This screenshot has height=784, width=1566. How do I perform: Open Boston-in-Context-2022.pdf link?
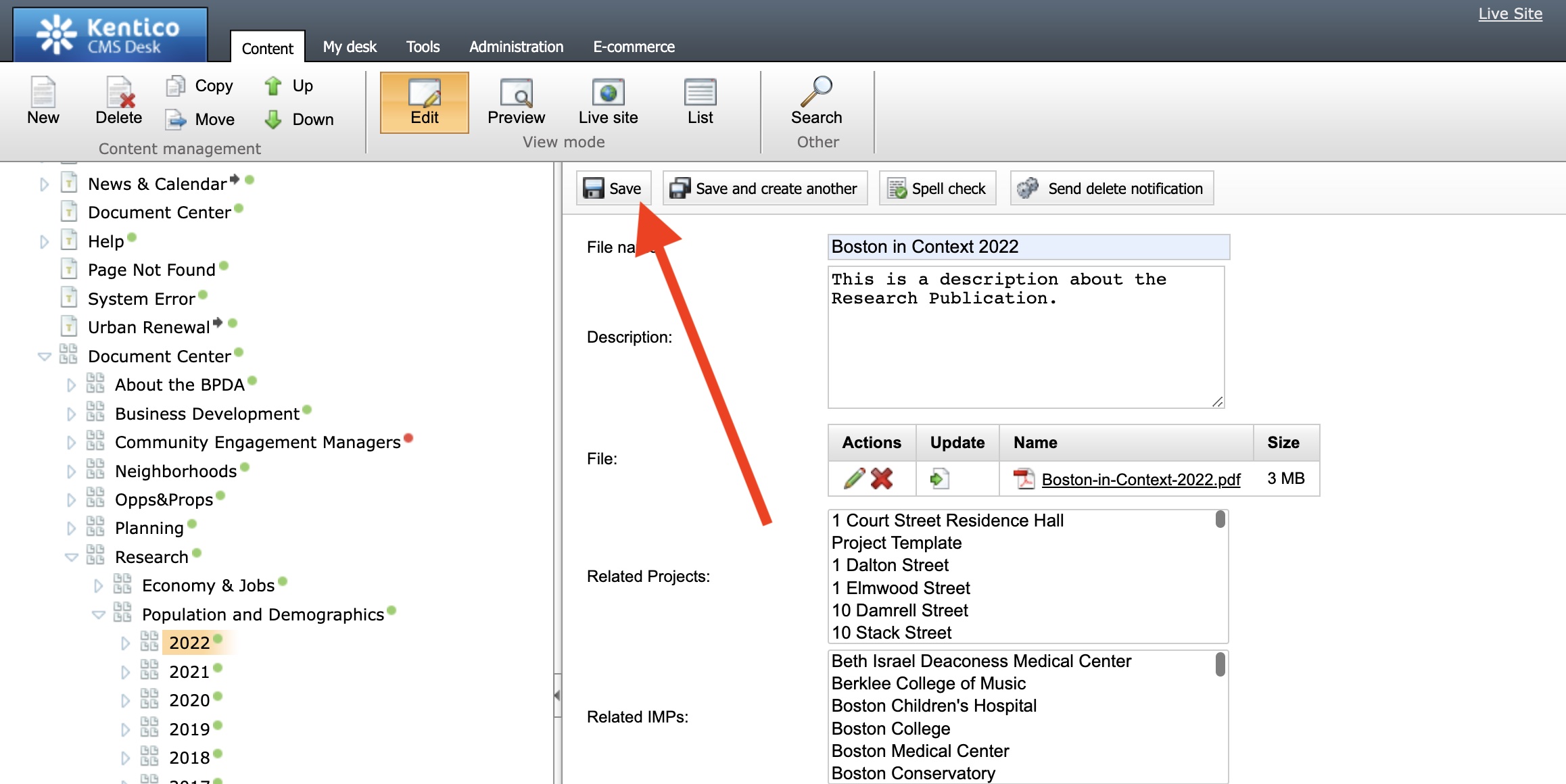[x=1141, y=479]
